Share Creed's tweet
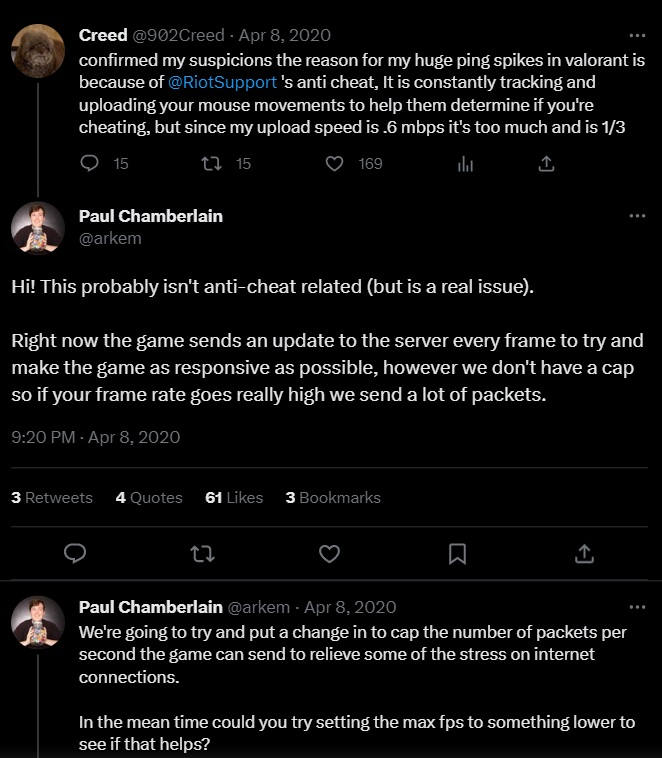Screen dimensions: 662x758 (546, 163)
